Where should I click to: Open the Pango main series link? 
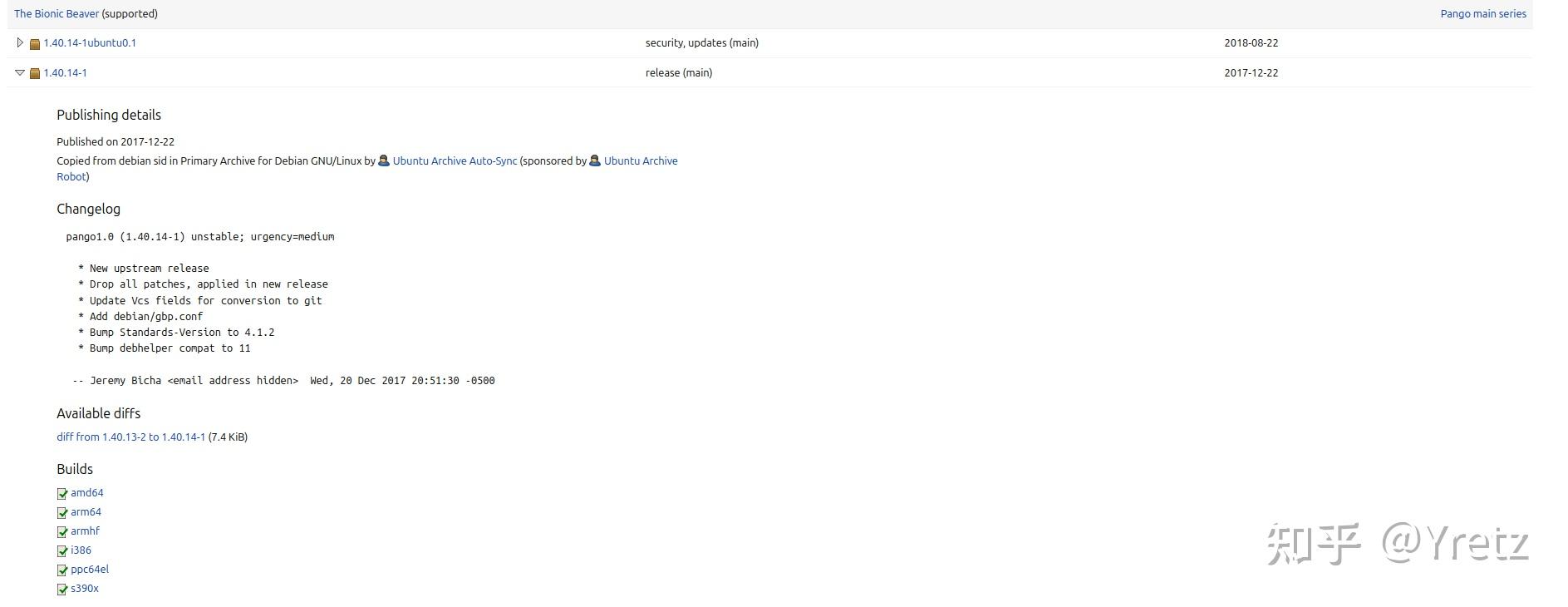click(x=1483, y=13)
